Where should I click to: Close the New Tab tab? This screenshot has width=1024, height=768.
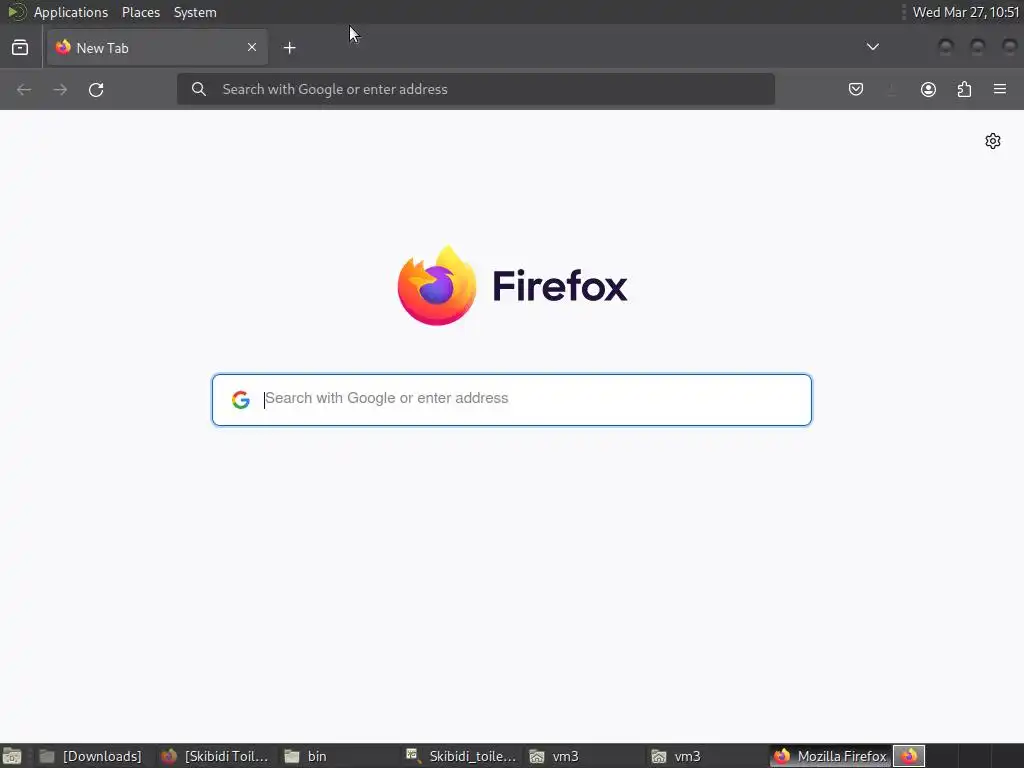252,47
